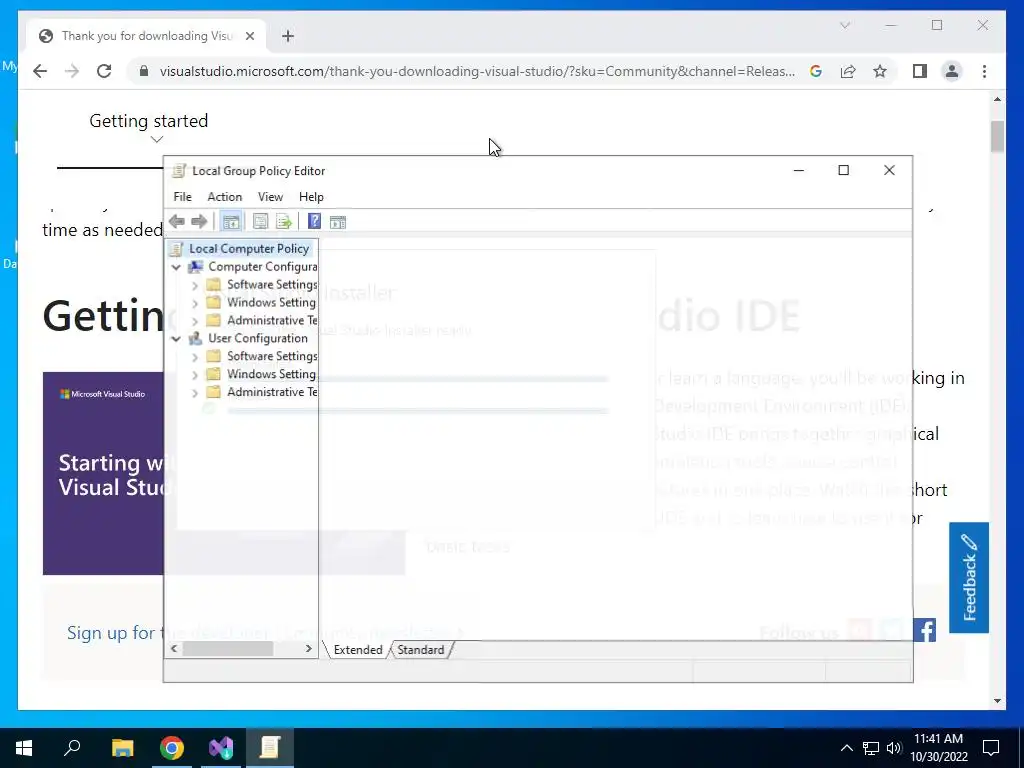This screenshot has width=1024, height=768.
Task: Show hidden system tray icons
Action: point(846,748)
